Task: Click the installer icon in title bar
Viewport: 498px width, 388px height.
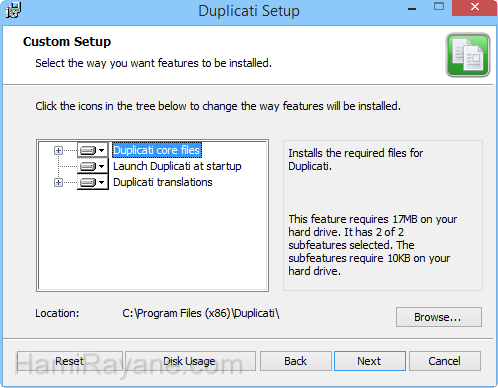Action: coord(13,10)
